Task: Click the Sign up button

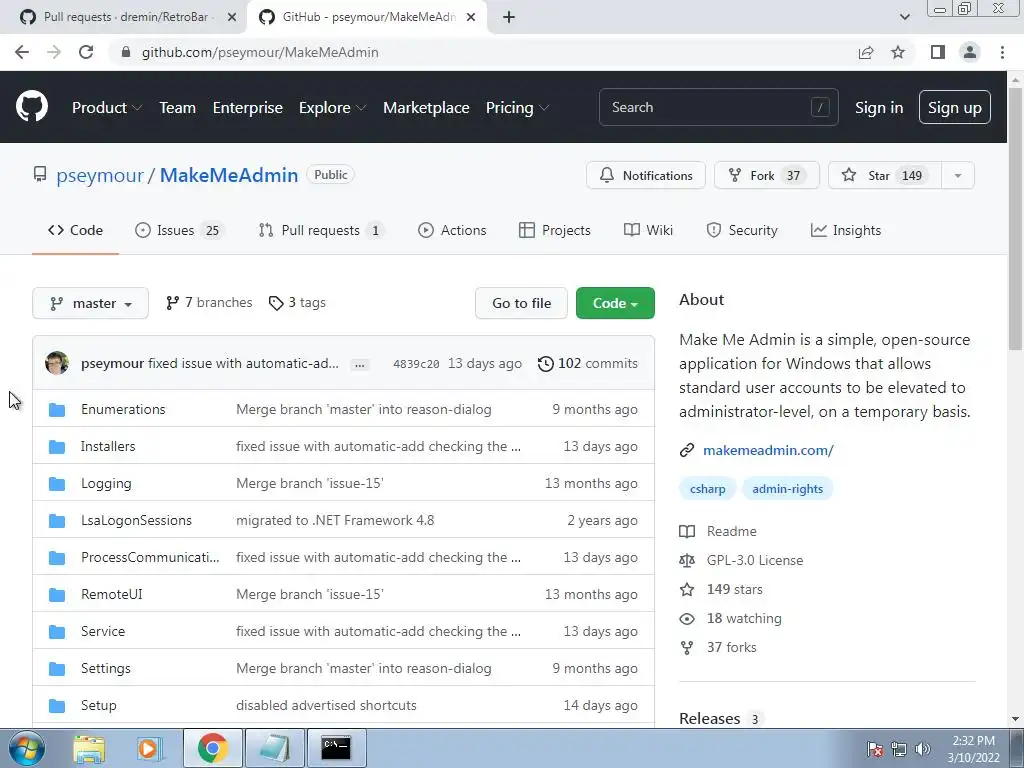Action: coord(954,107)
